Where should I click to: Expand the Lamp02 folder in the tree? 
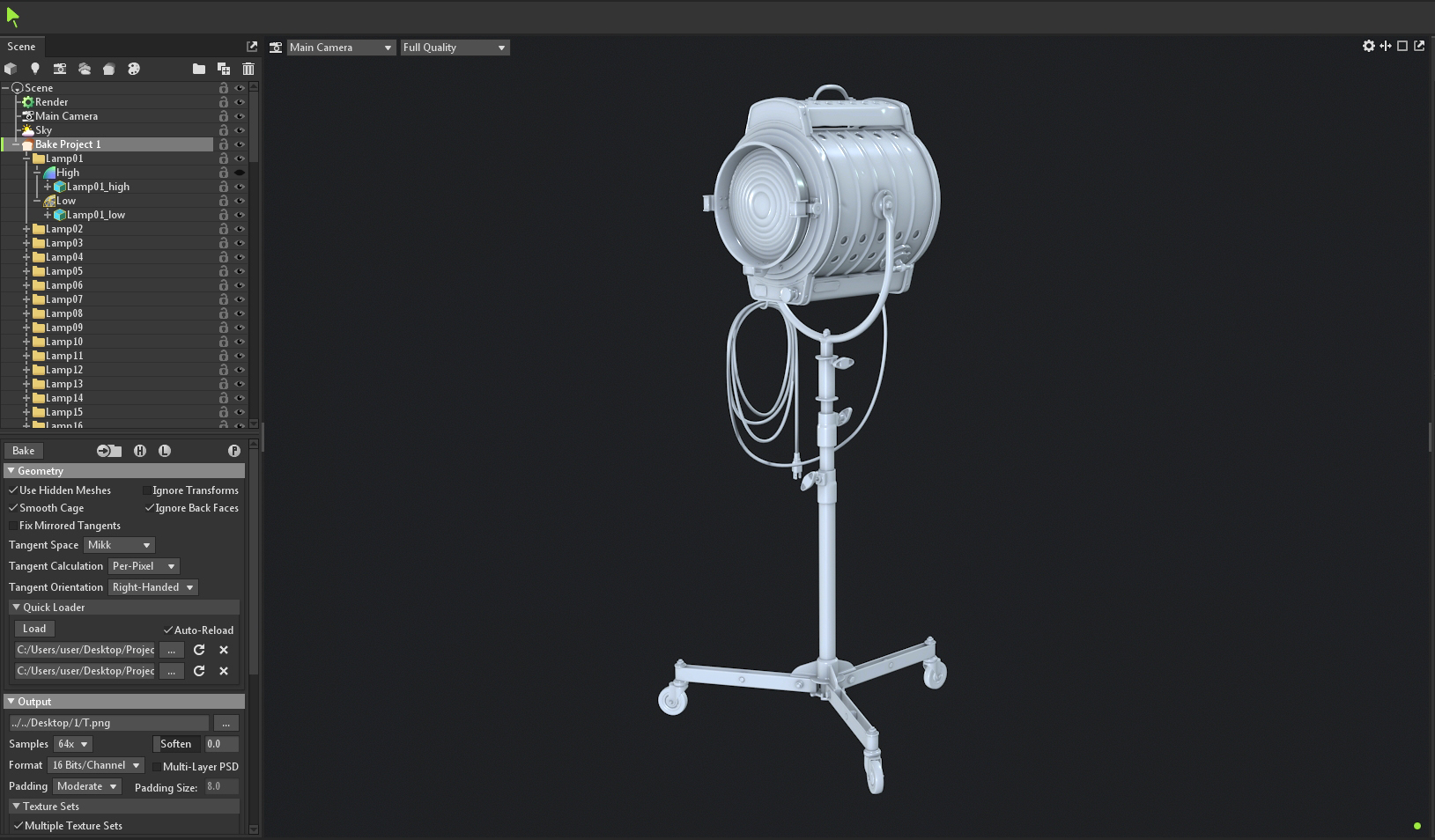(26, 229)
